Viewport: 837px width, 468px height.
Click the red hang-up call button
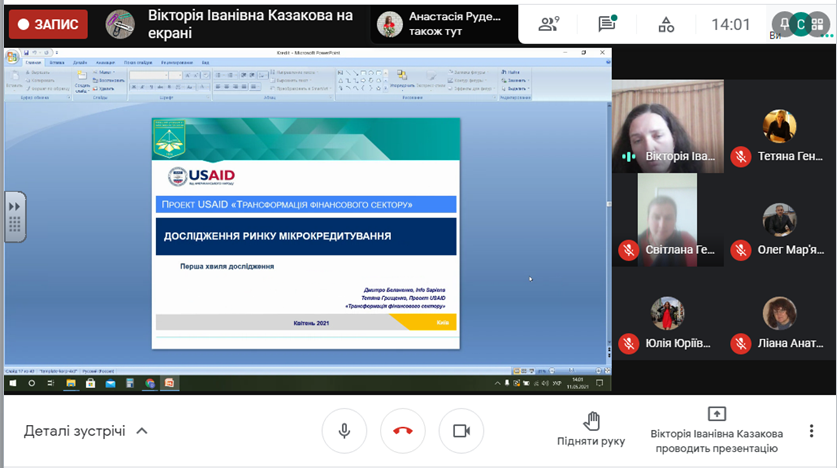[x=402, y=431]
